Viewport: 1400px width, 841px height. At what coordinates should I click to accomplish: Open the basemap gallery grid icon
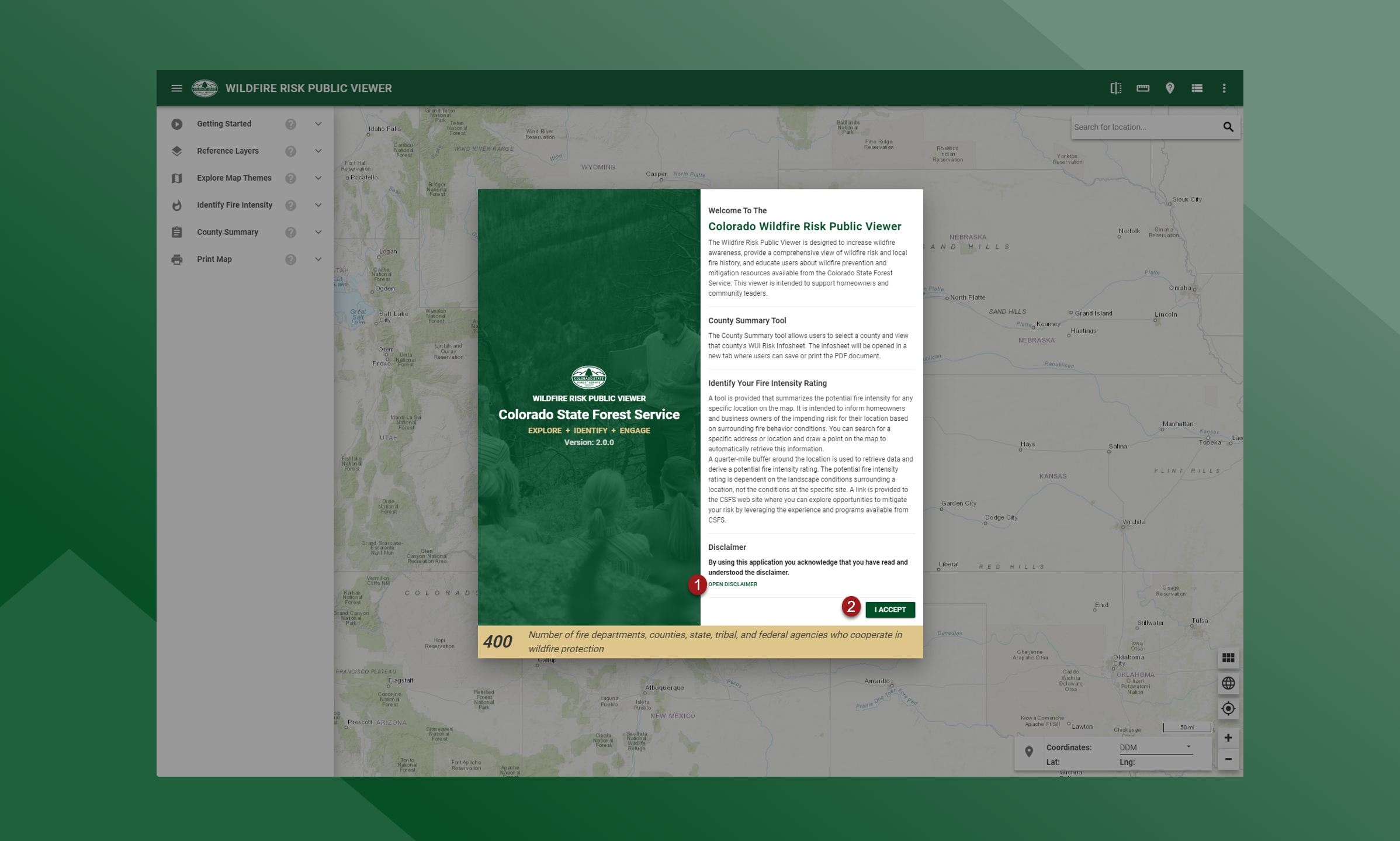[x=1228, y=658]
